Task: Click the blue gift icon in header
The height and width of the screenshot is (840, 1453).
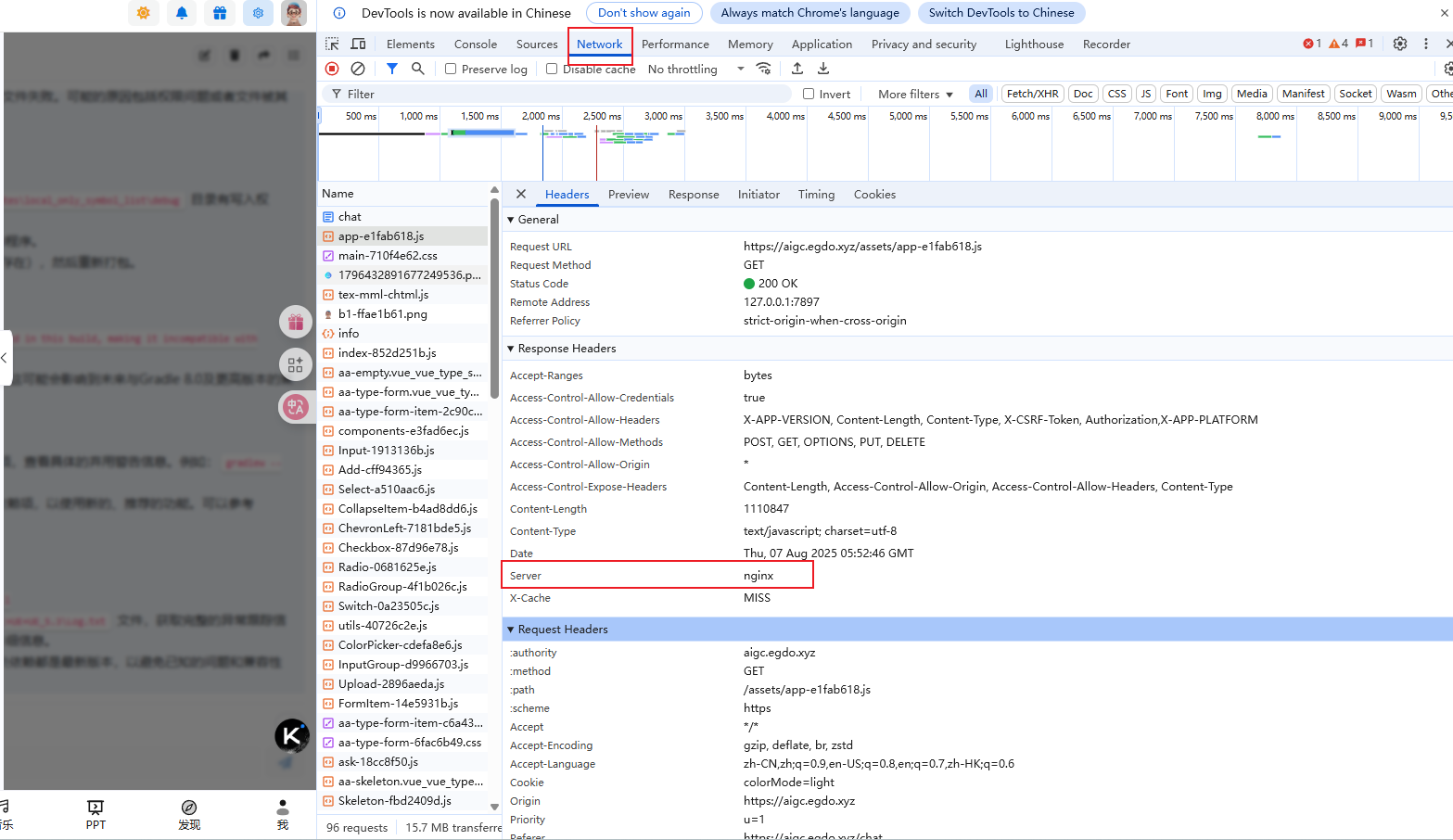Action: point(220,13)
